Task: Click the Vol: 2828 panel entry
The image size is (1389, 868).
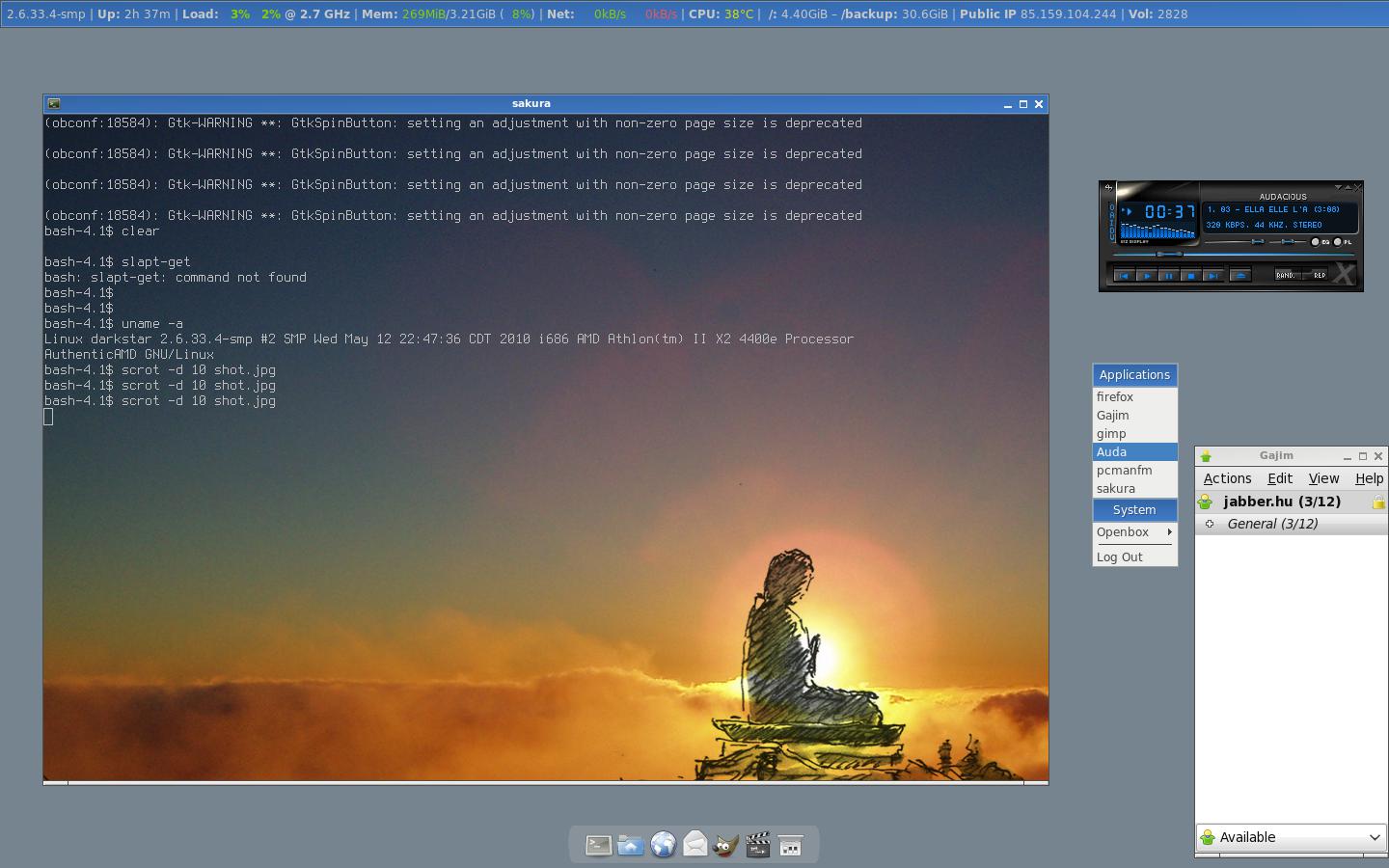Action: point(1157,14)
